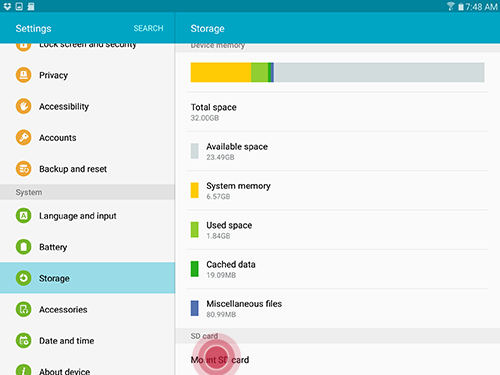Tap the Storage panel title
The height and width of the screenshot is (375, 500).
pyautogui.click(x=207, y=29)
